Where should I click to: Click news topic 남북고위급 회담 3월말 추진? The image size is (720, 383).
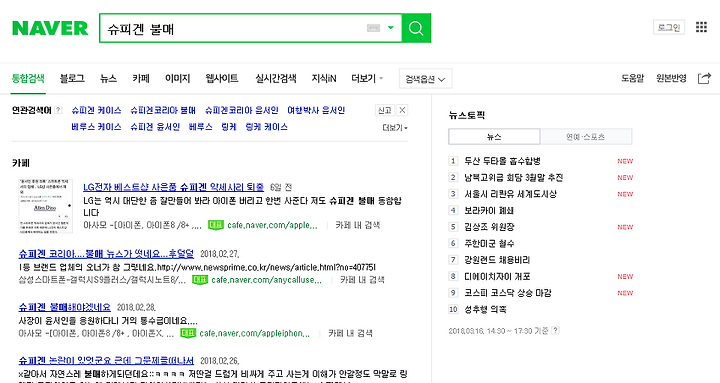click(x=513, y=178)
